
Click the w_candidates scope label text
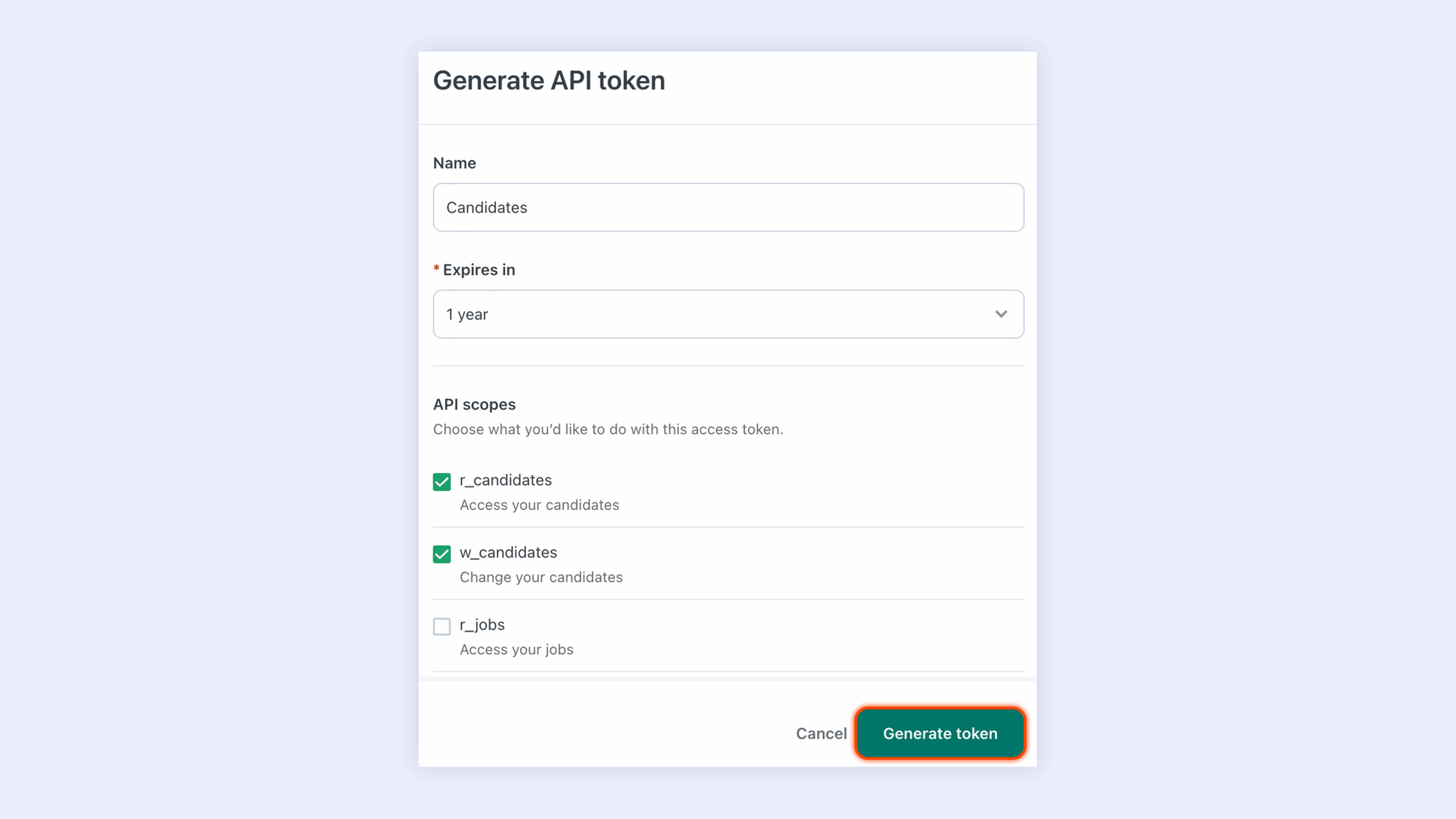click(x=508, y=552)
